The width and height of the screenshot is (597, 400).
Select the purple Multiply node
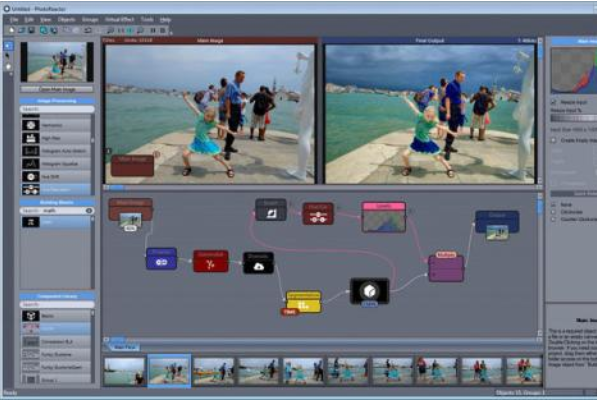tap(446, 267)
